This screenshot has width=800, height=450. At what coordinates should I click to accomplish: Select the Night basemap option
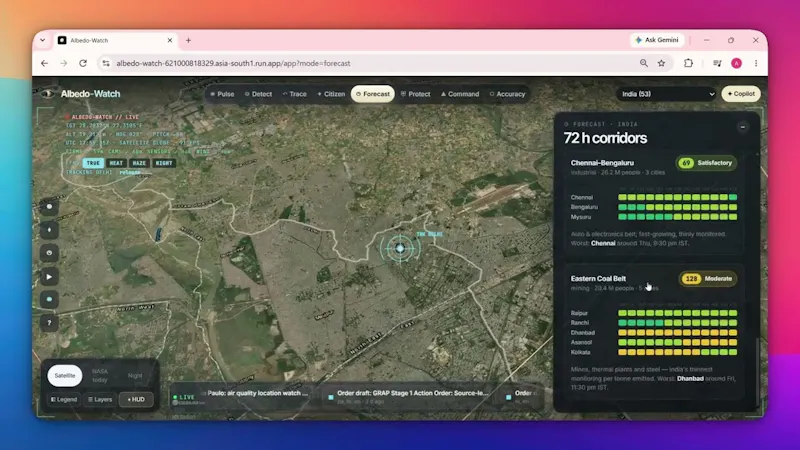(135, 376)
